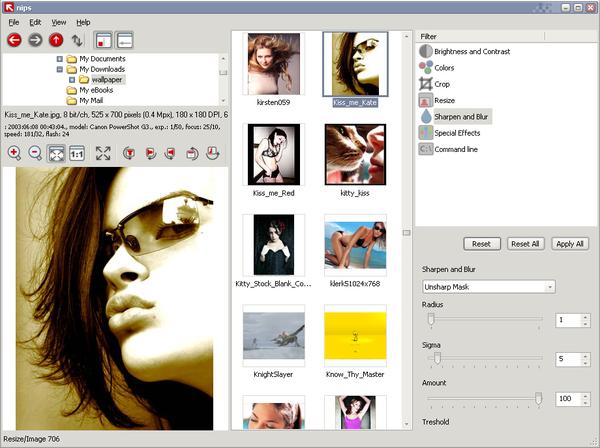Viewport: 600px width, 448px height.
Task: Open the Edit menu
Action: point(35,23)
